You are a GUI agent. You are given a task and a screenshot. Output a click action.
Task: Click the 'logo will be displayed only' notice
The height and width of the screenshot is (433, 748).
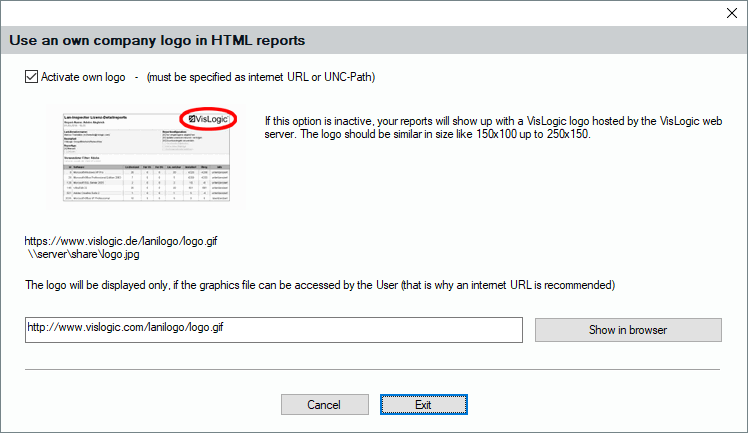320,285
